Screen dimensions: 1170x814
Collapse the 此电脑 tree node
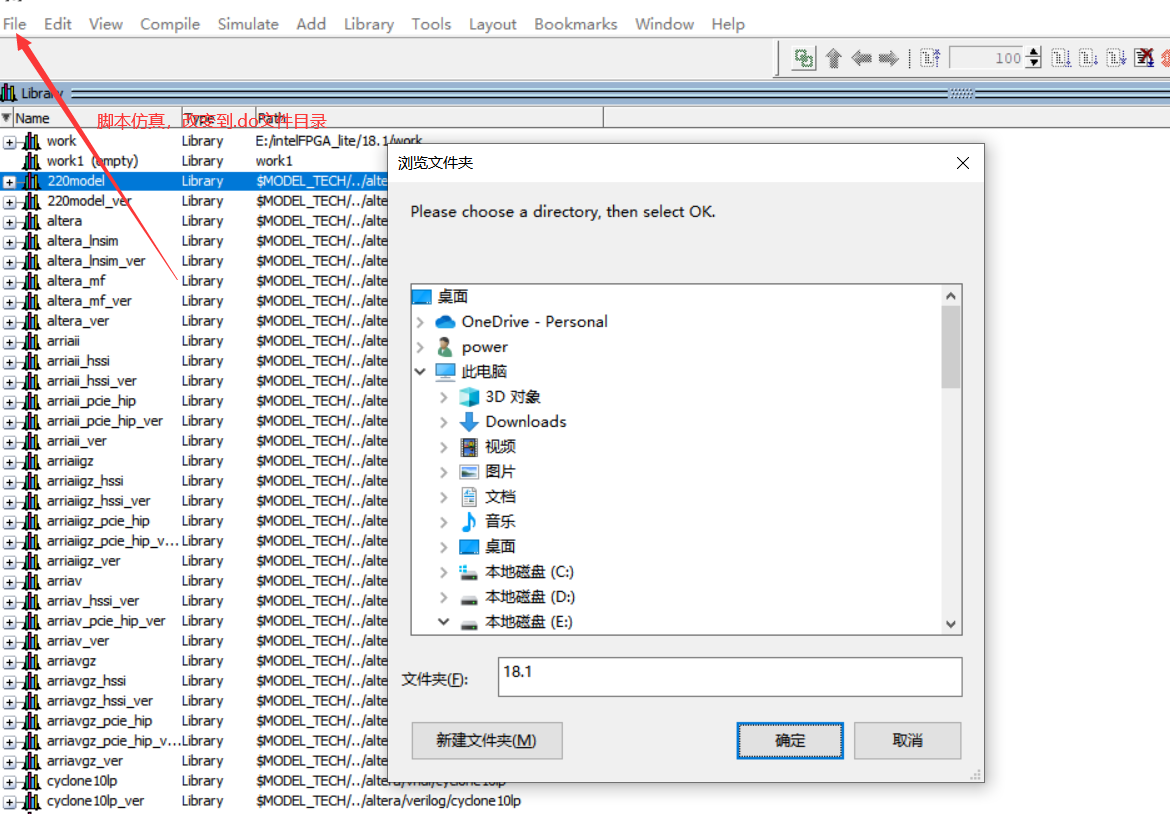coord(420,372)
